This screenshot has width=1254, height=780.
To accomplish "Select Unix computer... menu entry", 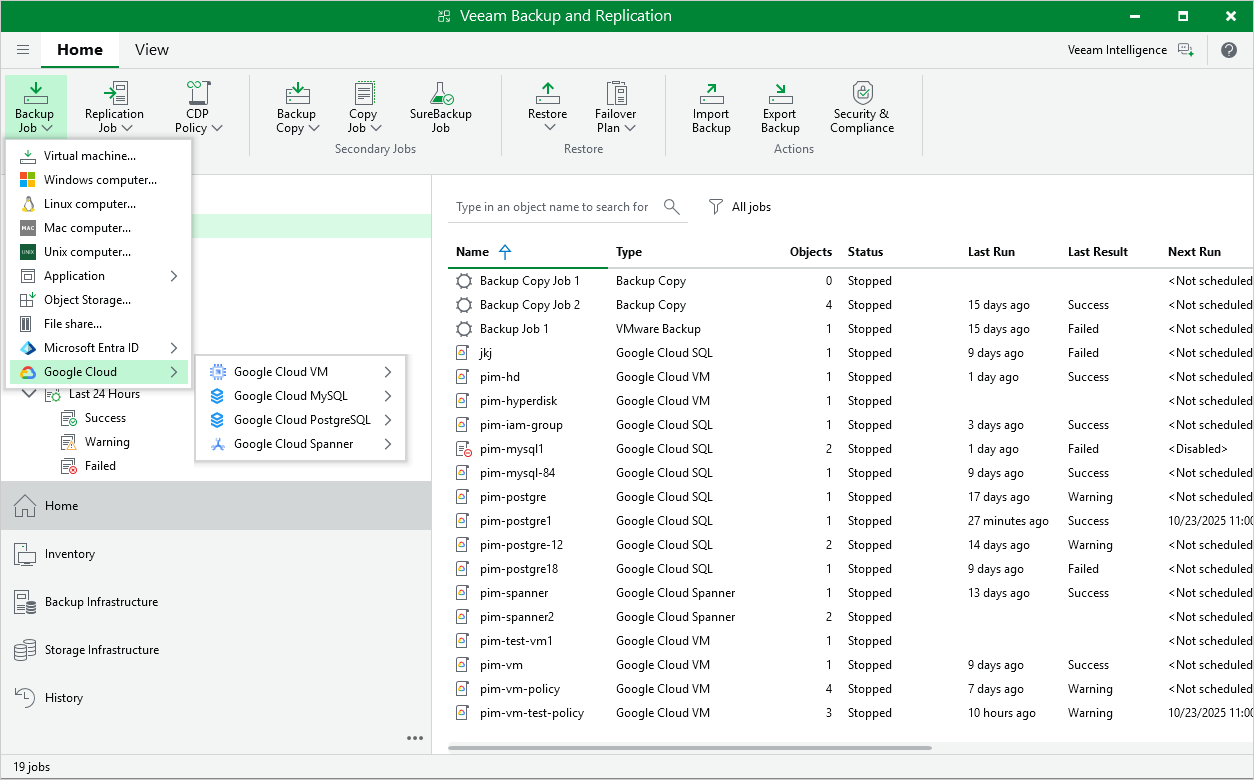I will 98,252.
